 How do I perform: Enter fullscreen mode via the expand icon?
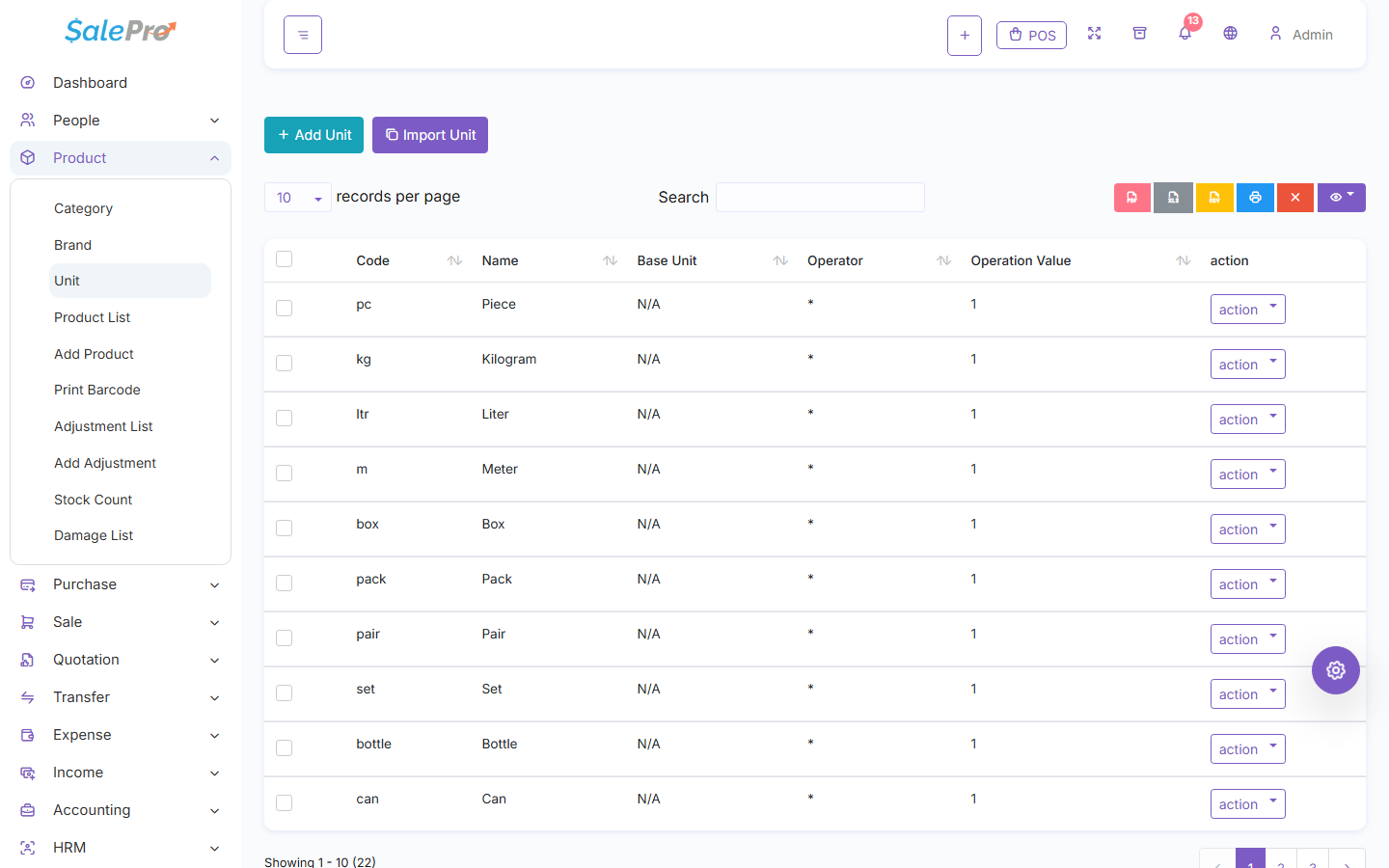pos(1094,34)
